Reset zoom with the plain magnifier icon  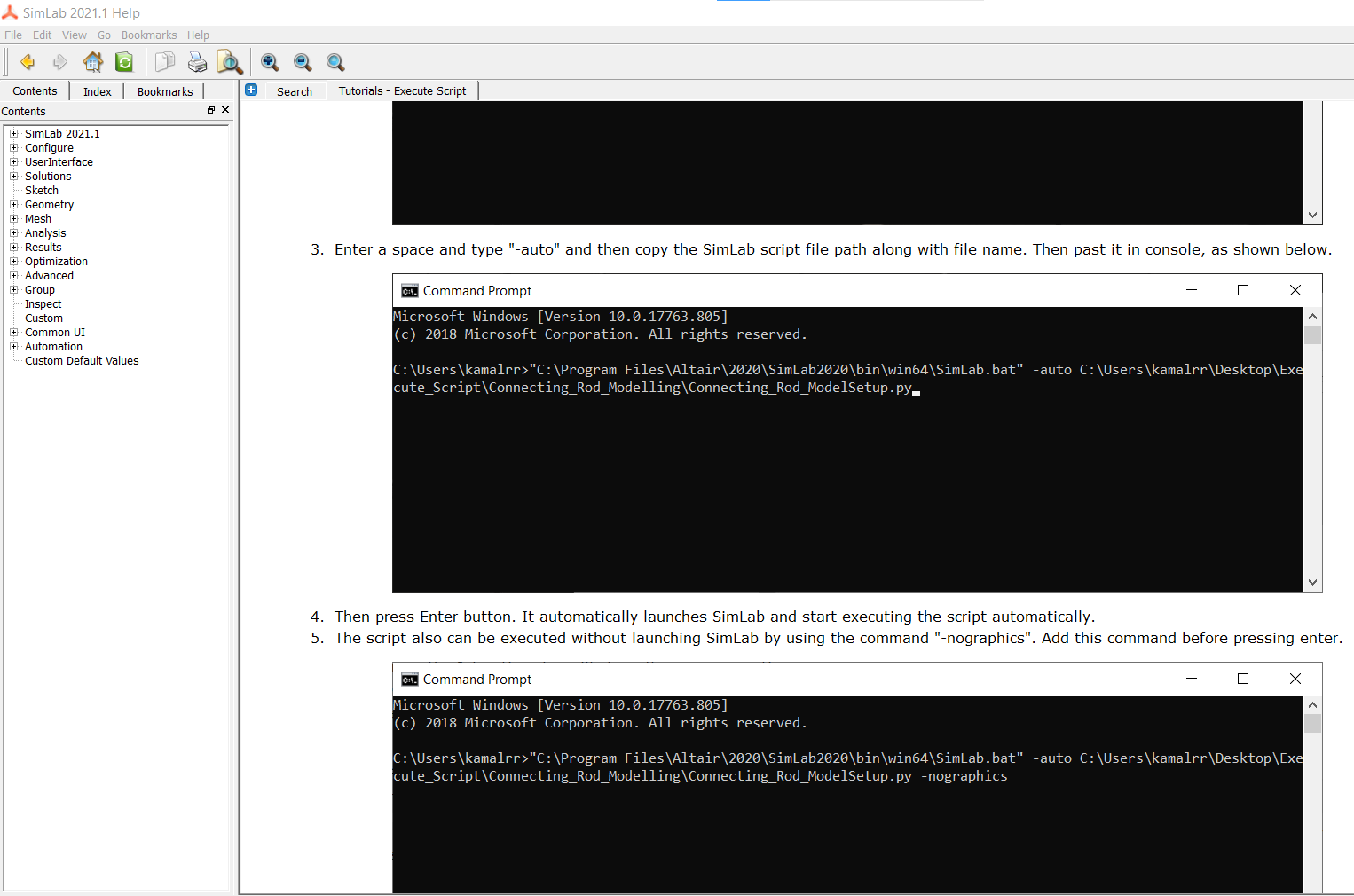[335, 62]
